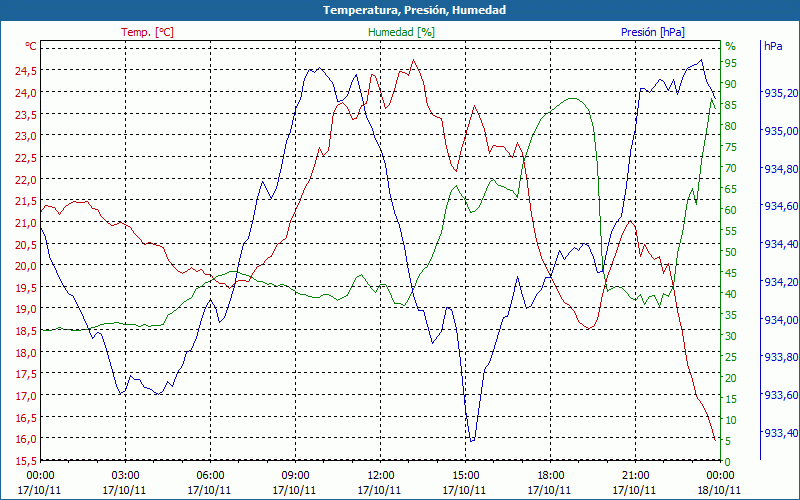The image size is (800, 500).
Task: Click humidity axis value 85
Action: point(731,105)
